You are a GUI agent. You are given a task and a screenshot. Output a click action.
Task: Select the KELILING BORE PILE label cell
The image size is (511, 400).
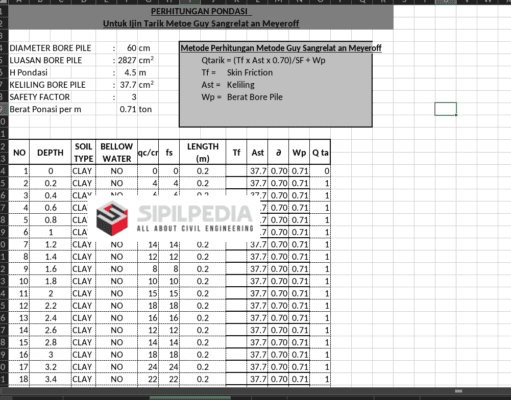[48, 85]
